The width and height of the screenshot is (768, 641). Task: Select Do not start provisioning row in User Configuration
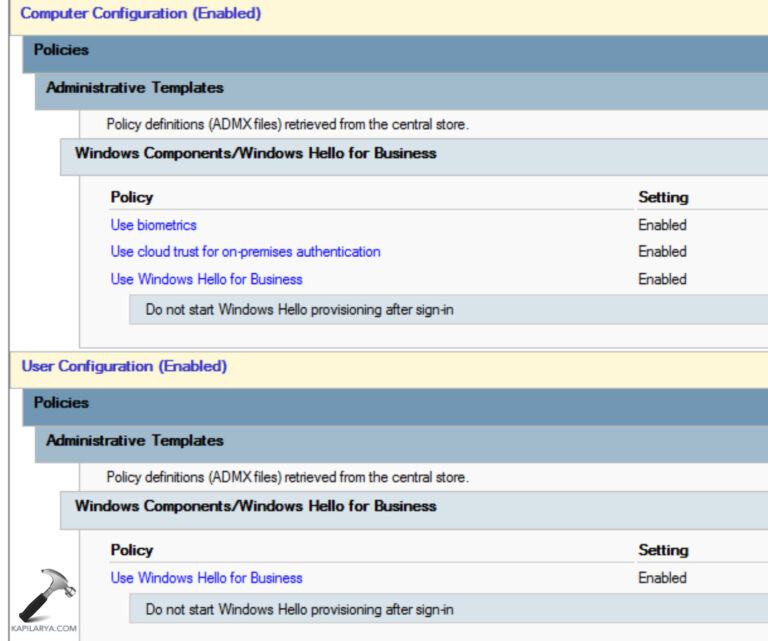point(449,609)
